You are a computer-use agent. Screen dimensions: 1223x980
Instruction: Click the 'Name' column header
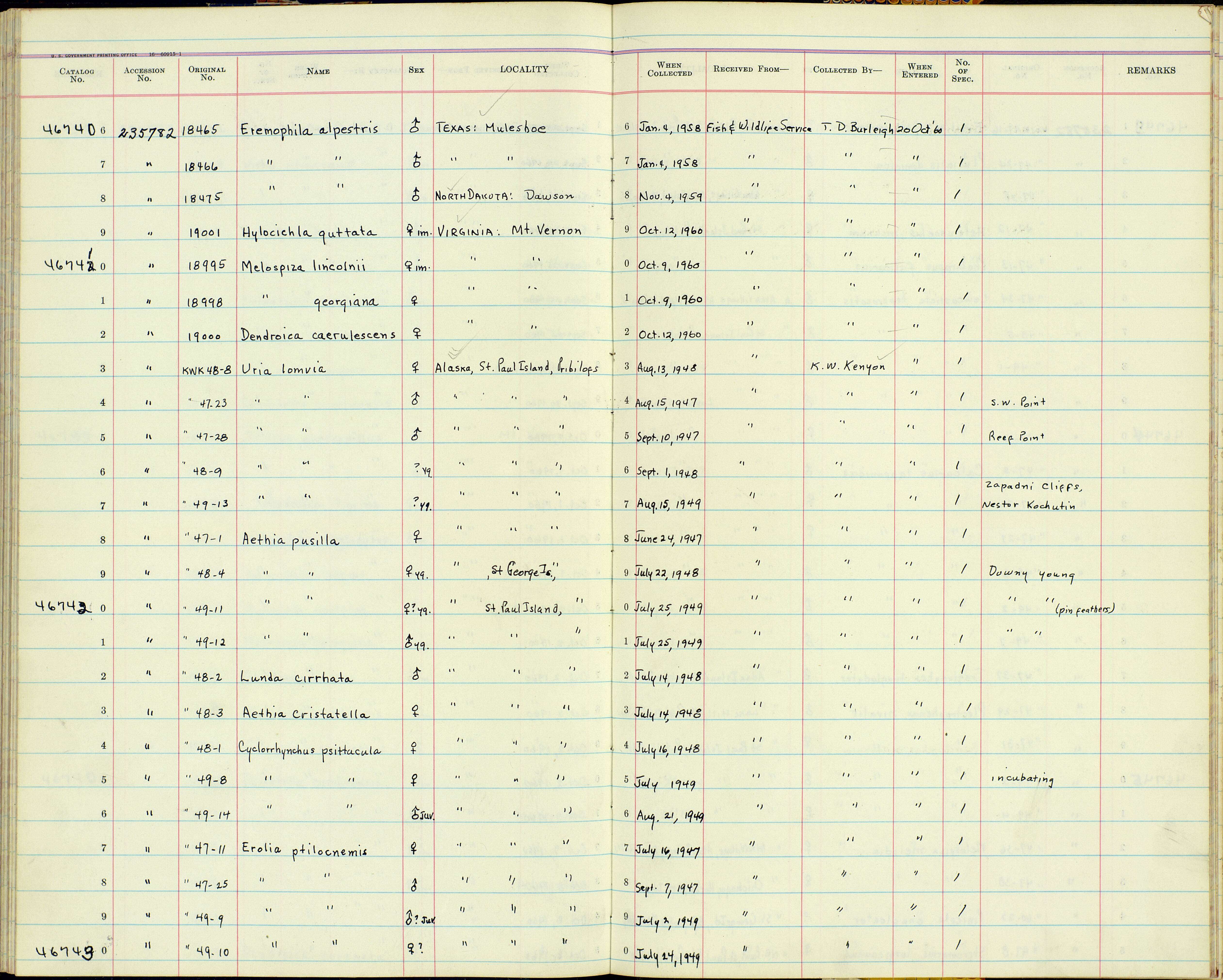[318, 72]
